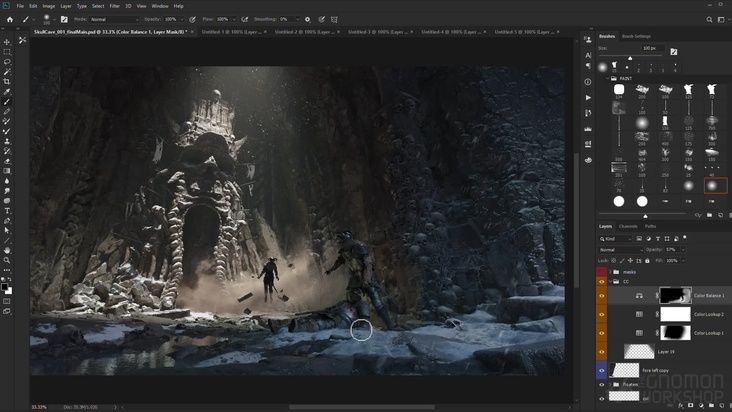Open smoothing options gear icon
The width and height of the screenshot is (732, 412).
point(308,20)
